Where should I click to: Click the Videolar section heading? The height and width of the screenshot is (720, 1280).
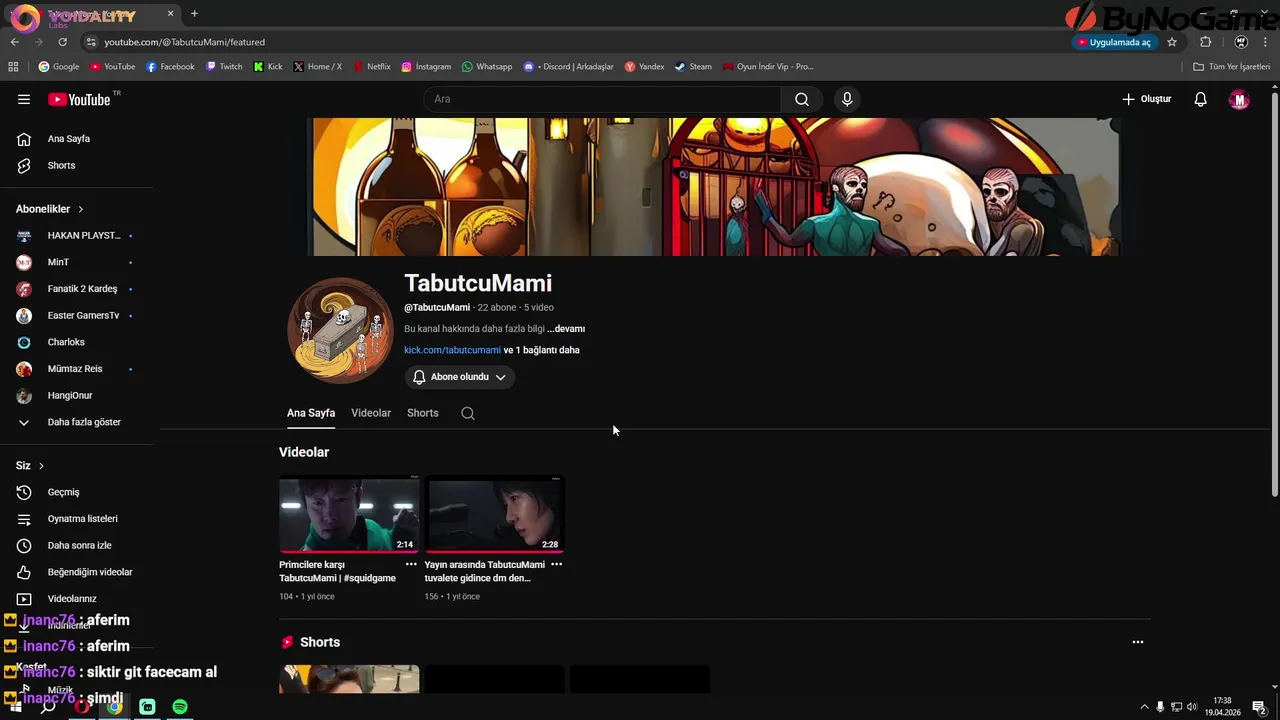(x=304, y=452)
